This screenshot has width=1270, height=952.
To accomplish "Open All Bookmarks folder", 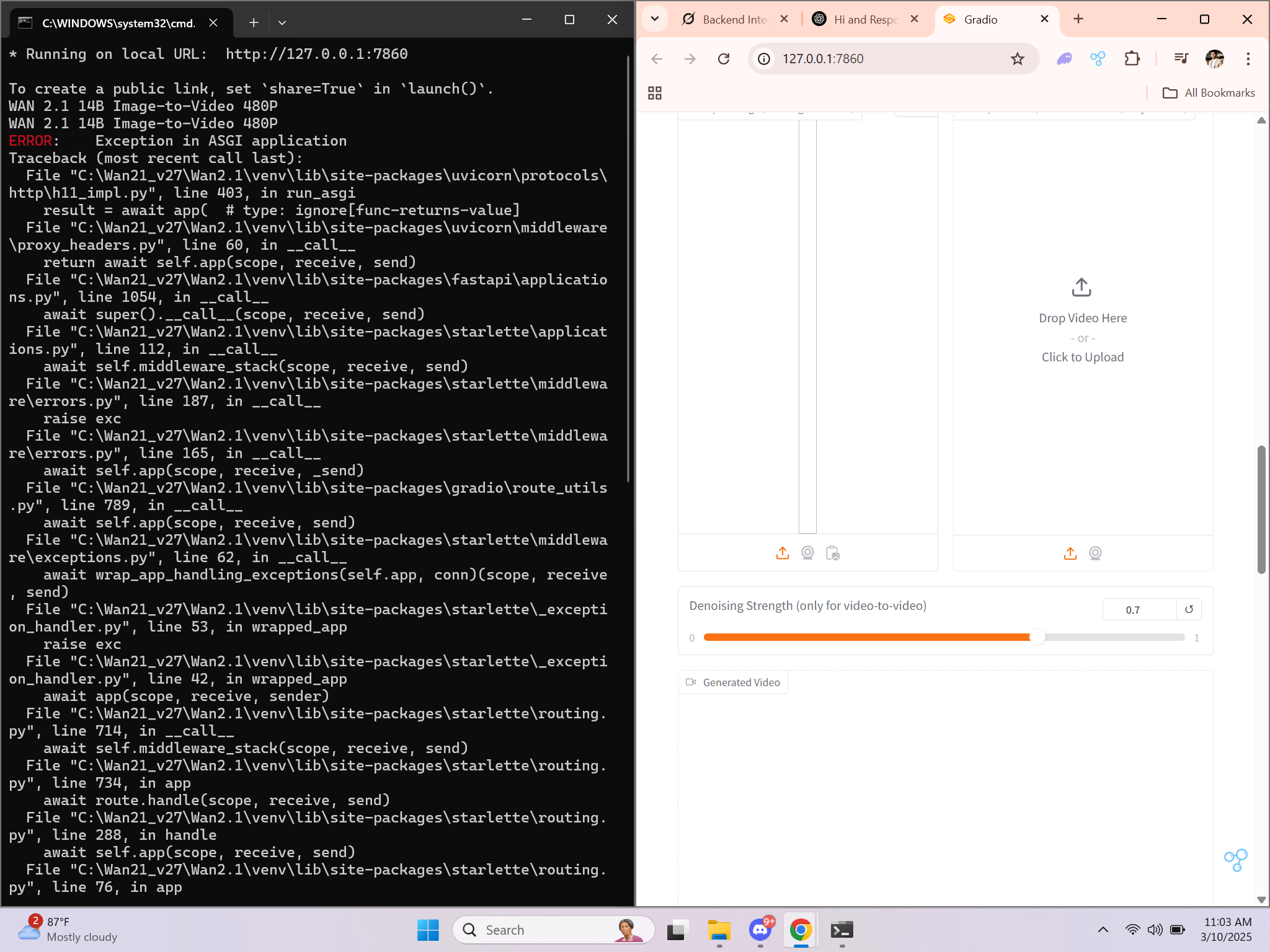I will 1209,93.
